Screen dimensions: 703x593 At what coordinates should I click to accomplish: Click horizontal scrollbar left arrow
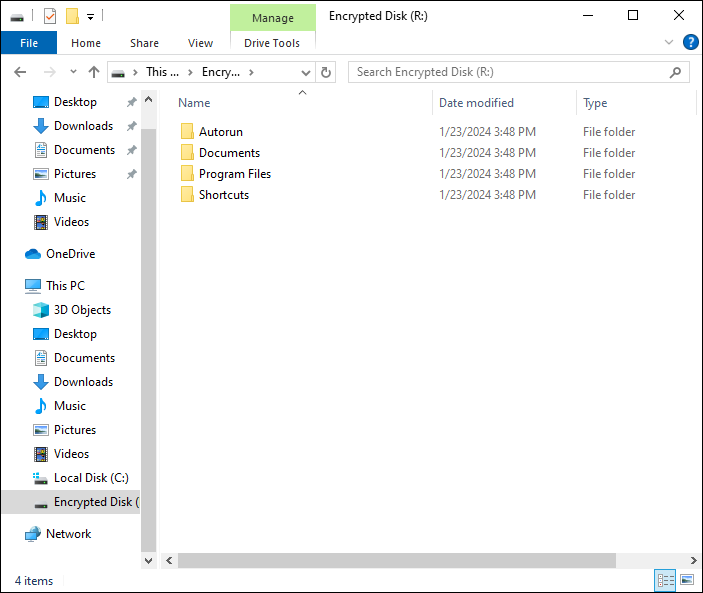(169, 560)
